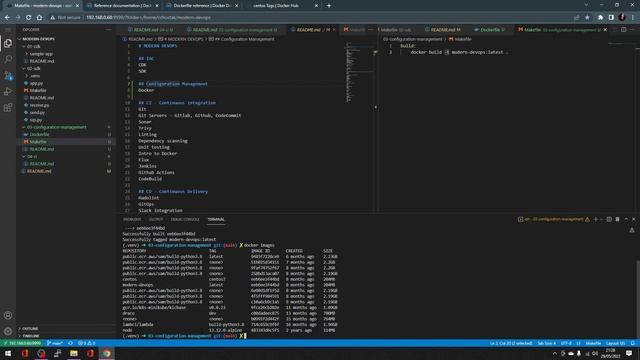Open the new terminal plus button

(596, 219)
